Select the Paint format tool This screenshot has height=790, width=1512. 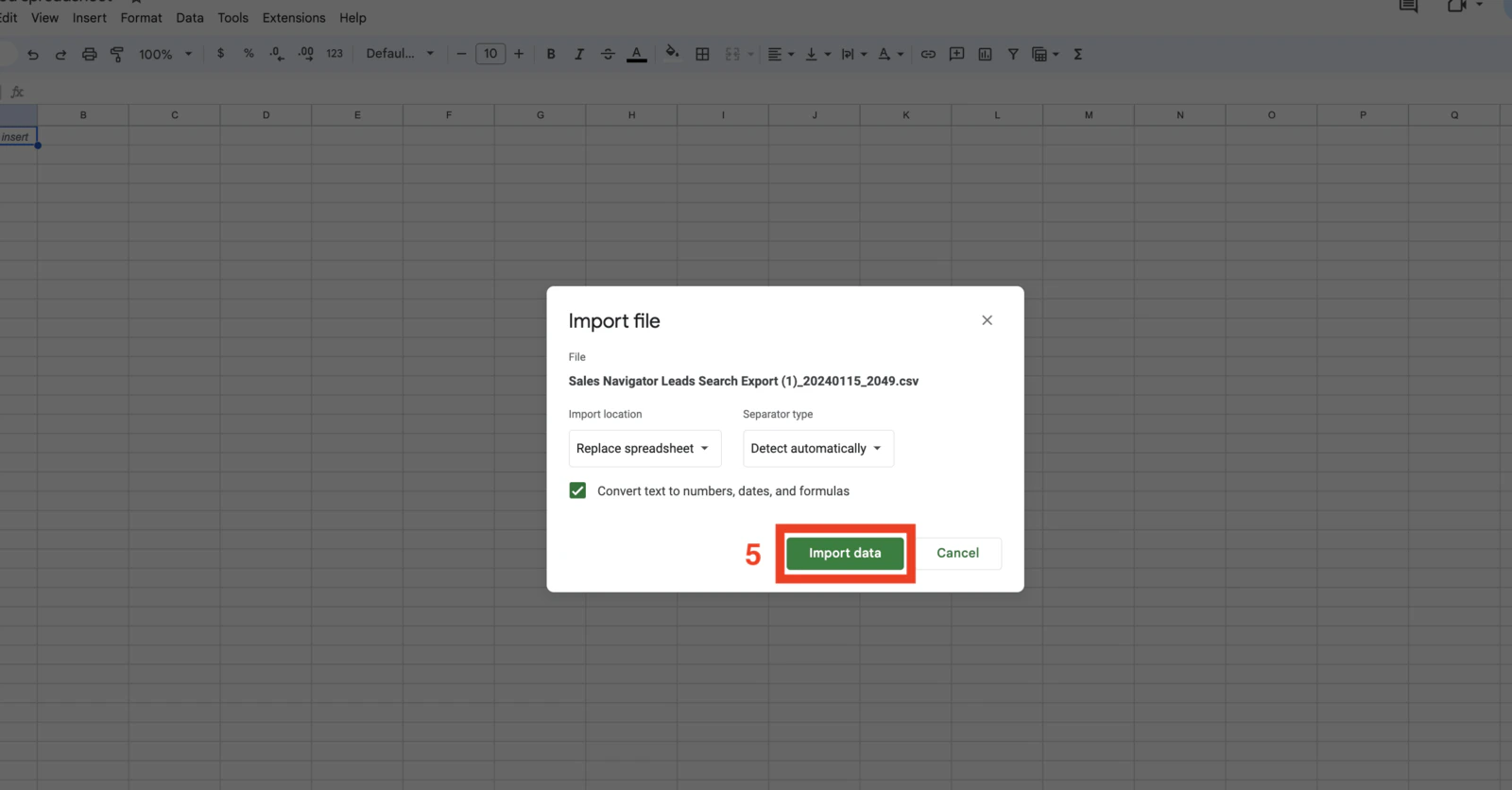click(x=117, y=54)
